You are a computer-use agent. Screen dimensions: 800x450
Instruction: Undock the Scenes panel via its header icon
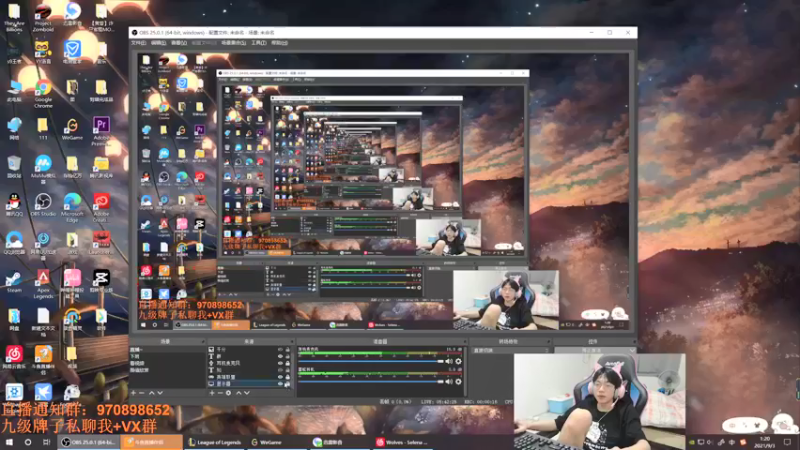(x=203, y=341)
